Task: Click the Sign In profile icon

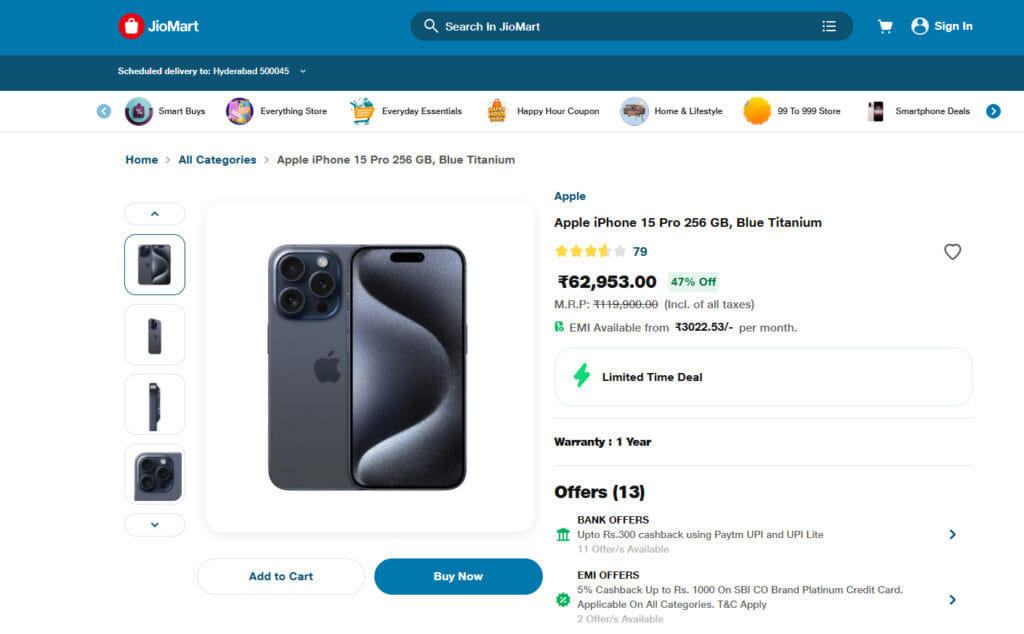Action: click(920, 27)
